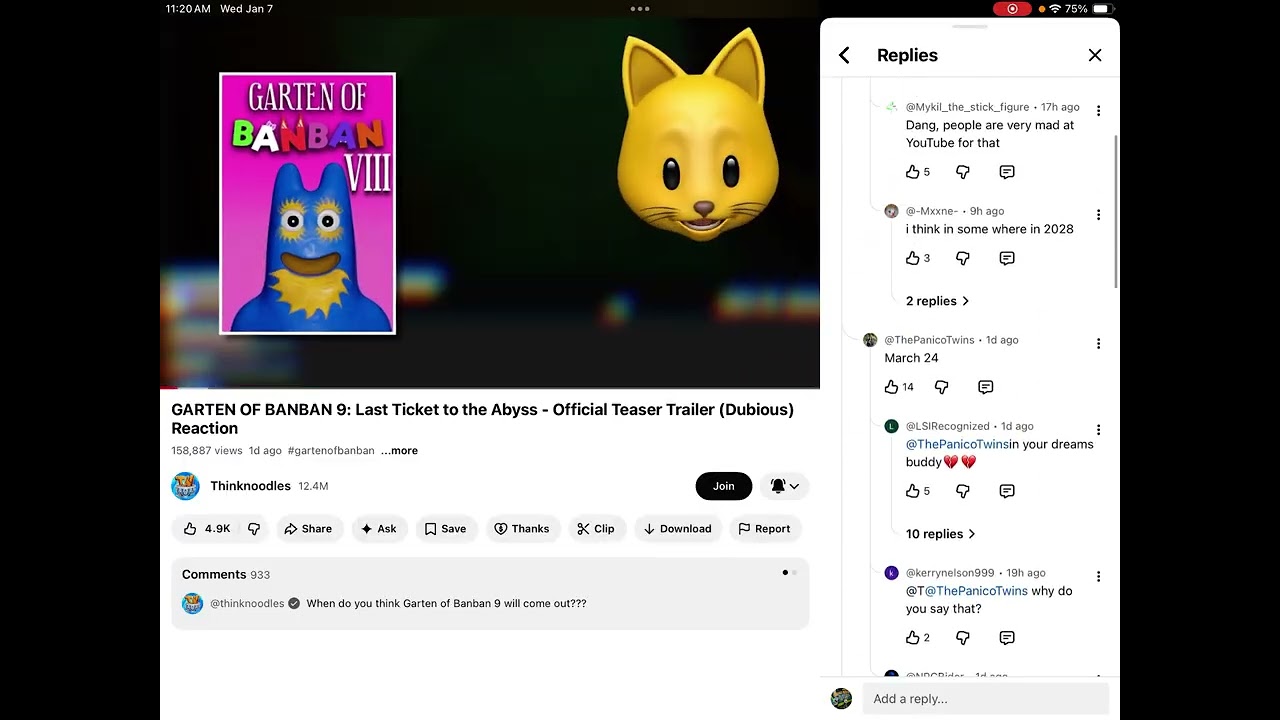This screenshot has width=1280, height=720.
Task: Open -Mxxne- profile avatar
Action: (x=891, y=211)
